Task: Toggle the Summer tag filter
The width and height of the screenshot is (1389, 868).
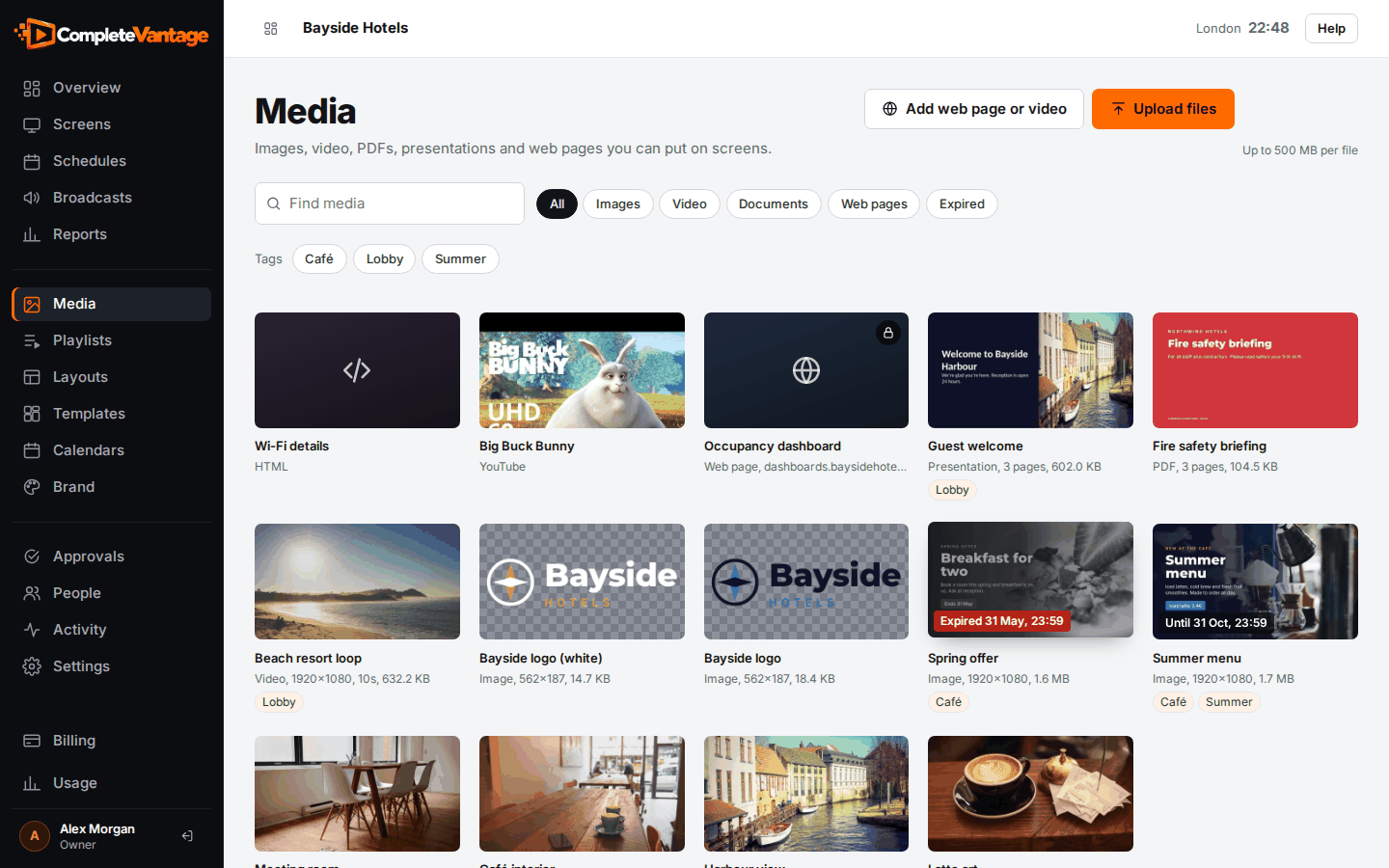Action: point(460,258)
